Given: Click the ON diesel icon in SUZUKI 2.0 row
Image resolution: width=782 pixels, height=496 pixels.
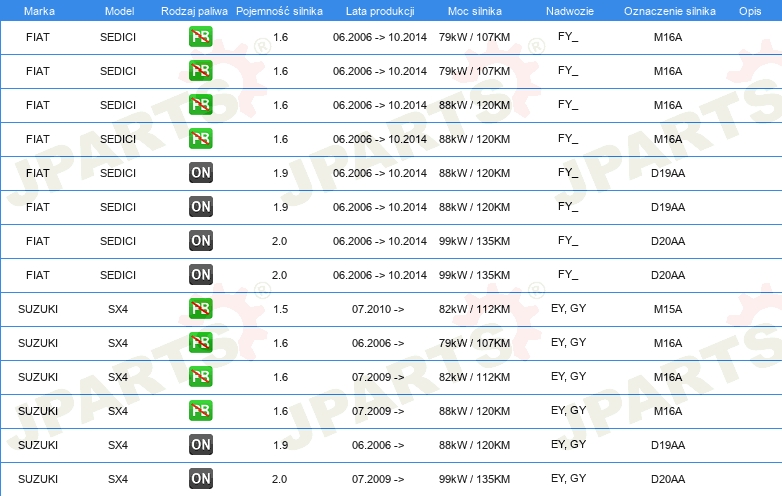Looking at the screenshot, I should point(200,478).
